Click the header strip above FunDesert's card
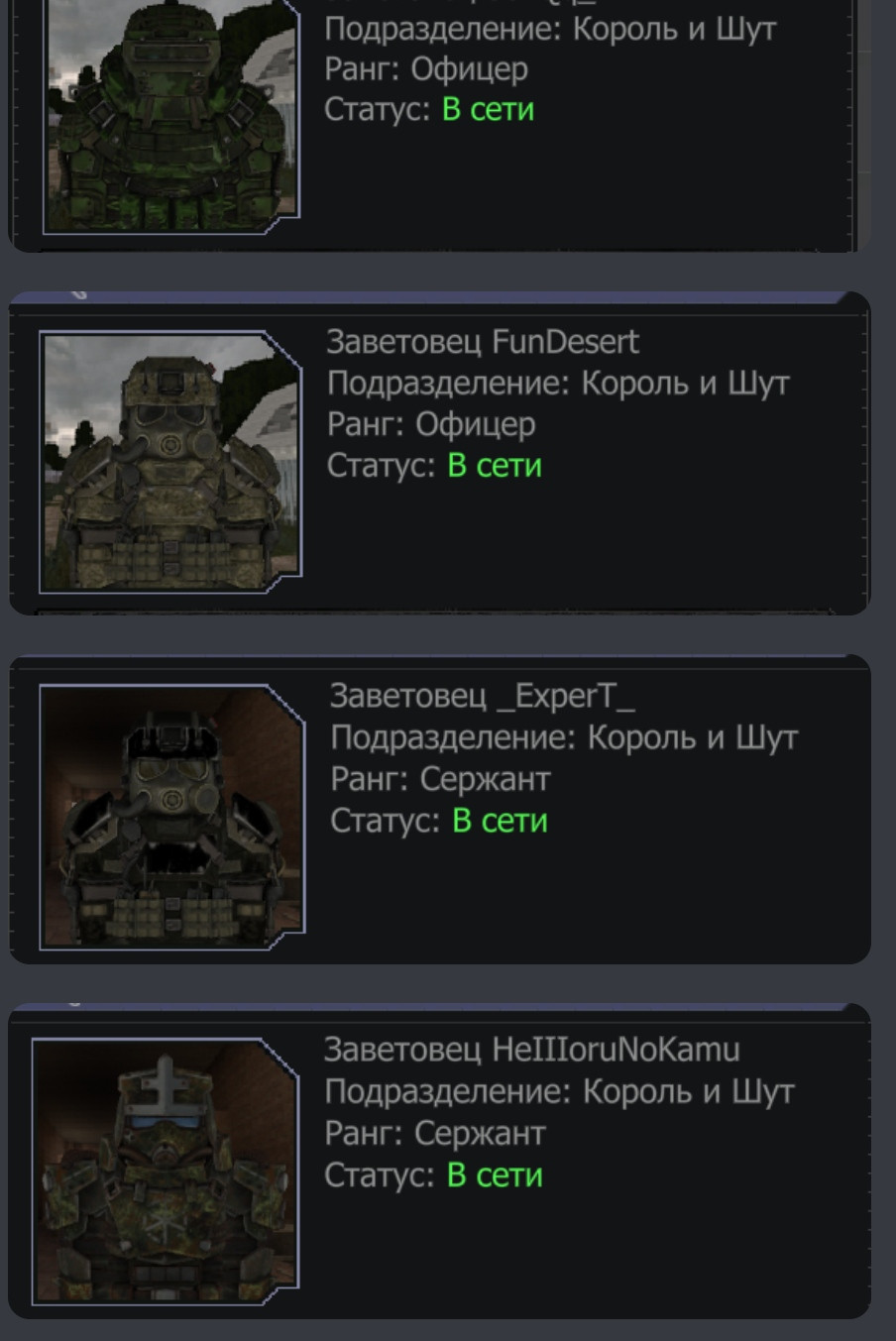This screenshot has height=1341, width=896. 439,297
